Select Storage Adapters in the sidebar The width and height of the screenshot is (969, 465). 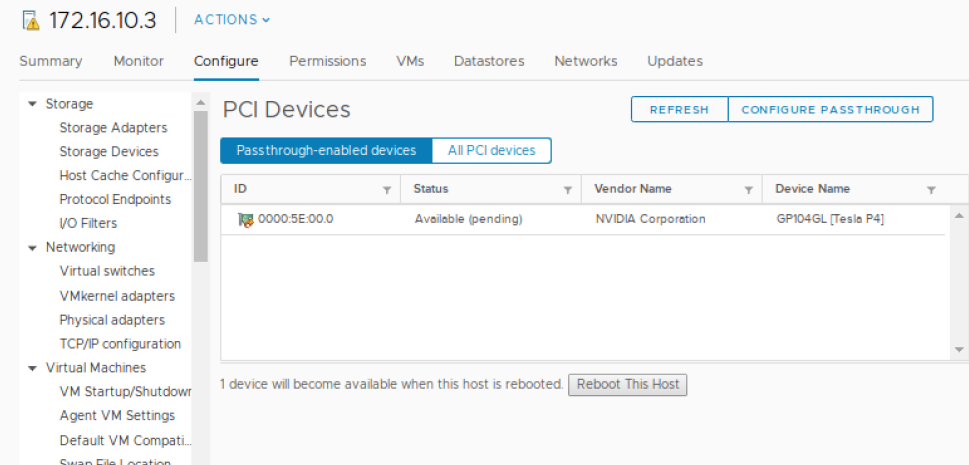click(x=113, y=128)
